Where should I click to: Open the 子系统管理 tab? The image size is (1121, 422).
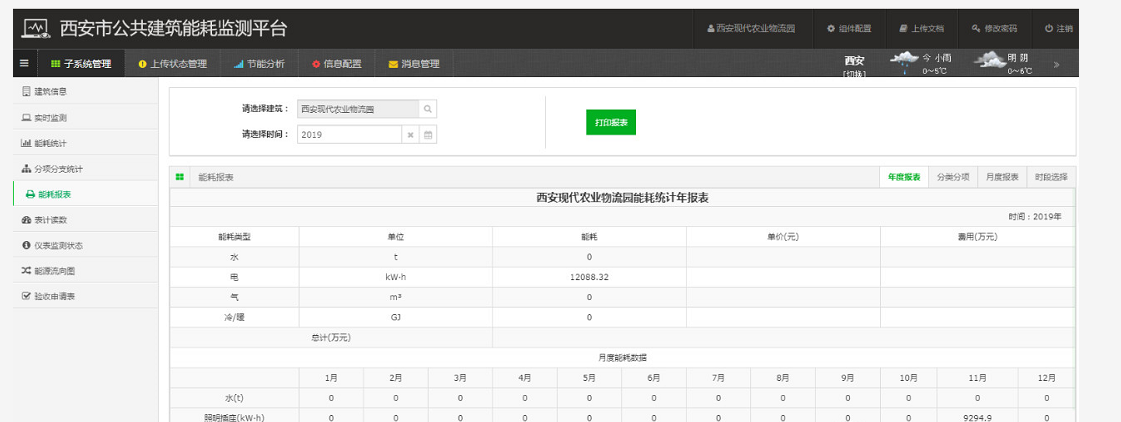tap(82, 64)
